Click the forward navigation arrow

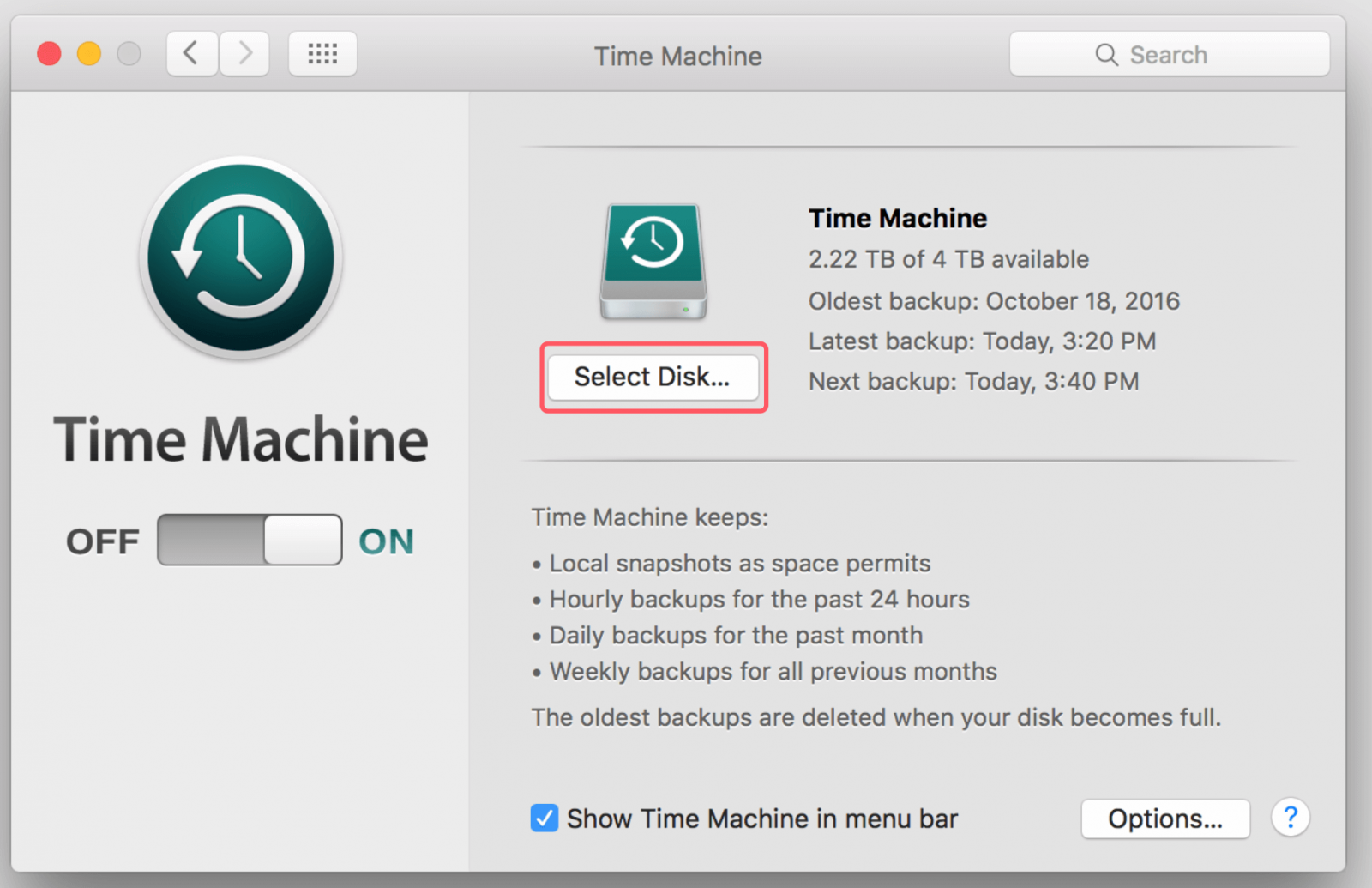[x=244, y=53]
